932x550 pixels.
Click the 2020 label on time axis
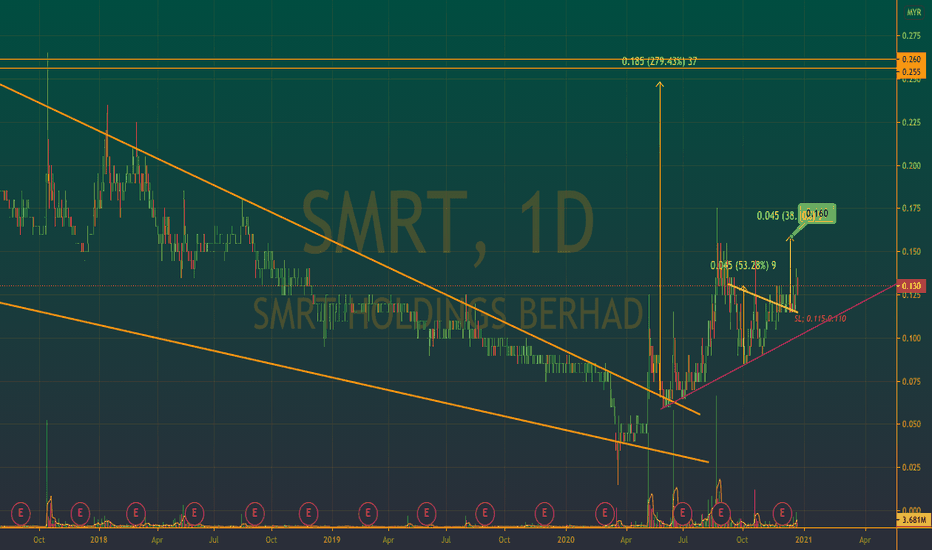(x=566, y=540)
